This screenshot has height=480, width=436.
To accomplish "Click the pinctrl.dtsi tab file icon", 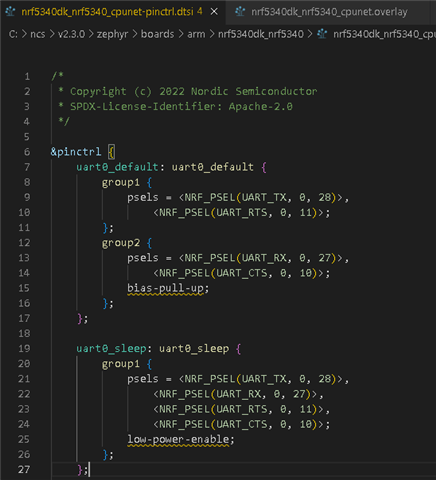I will [x=10, y=12].
